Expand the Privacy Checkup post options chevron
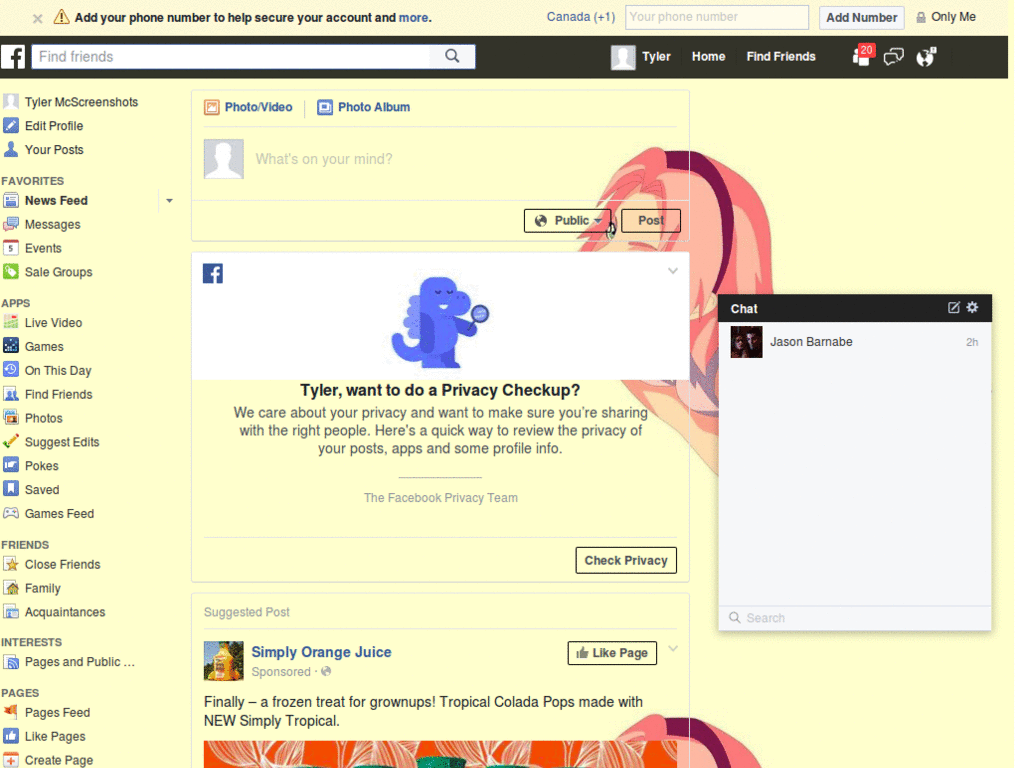Viewport: 1024px width, 768px height. (673, 271)
